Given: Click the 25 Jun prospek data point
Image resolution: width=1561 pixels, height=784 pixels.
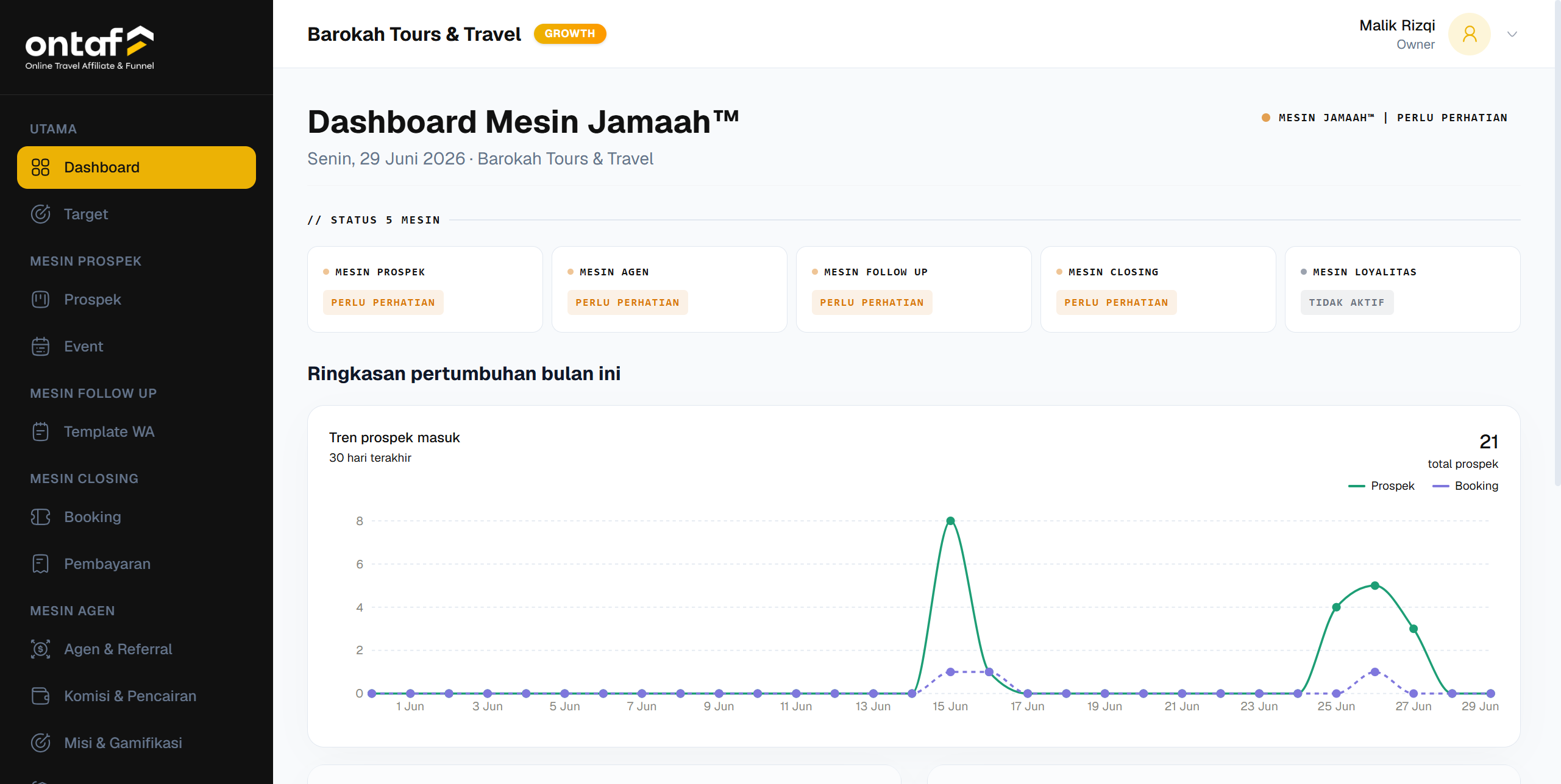Looking at the screenshot, I should pyautogui.click(x=1336, y=607).
